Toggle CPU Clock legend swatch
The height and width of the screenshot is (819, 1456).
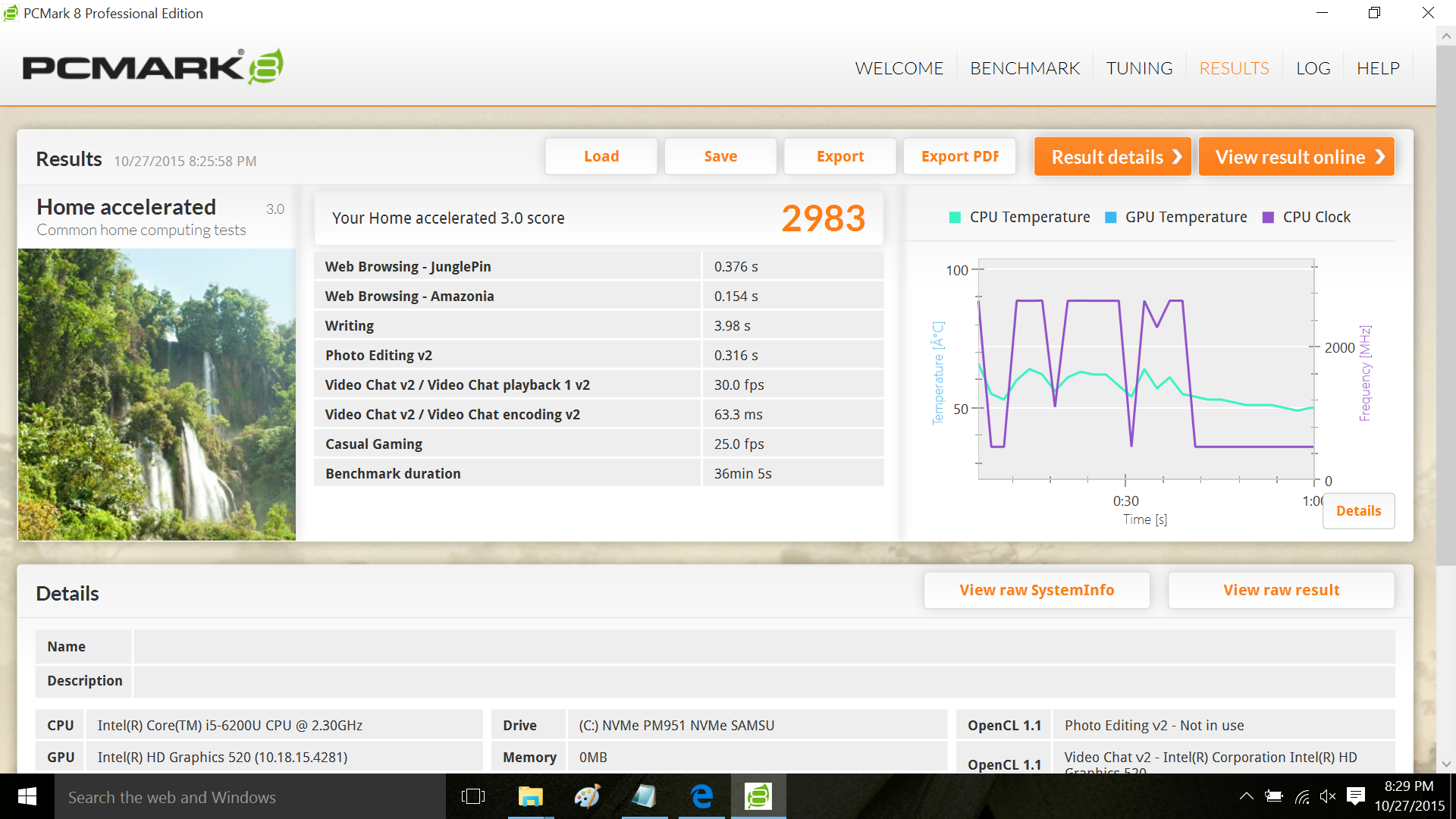(1267, 218)
